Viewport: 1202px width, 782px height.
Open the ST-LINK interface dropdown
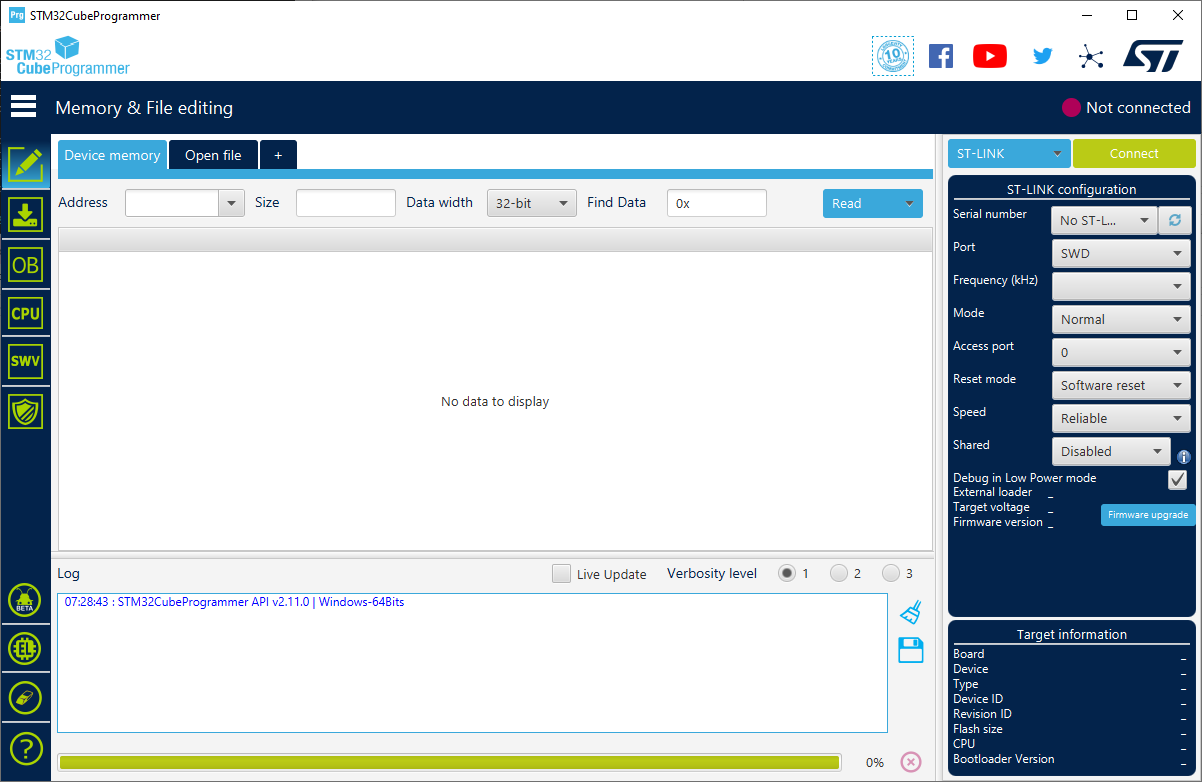[x=1009, y=153]
